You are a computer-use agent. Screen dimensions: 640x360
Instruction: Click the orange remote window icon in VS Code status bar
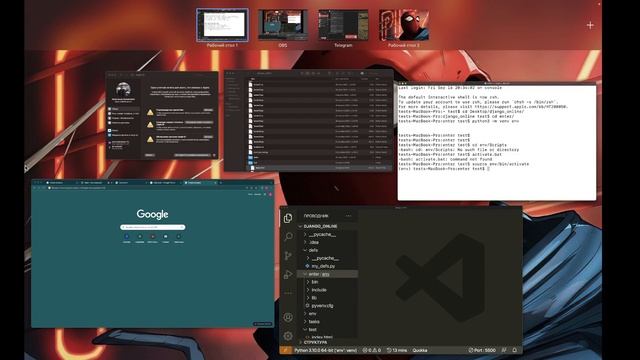tap(285, 350)
